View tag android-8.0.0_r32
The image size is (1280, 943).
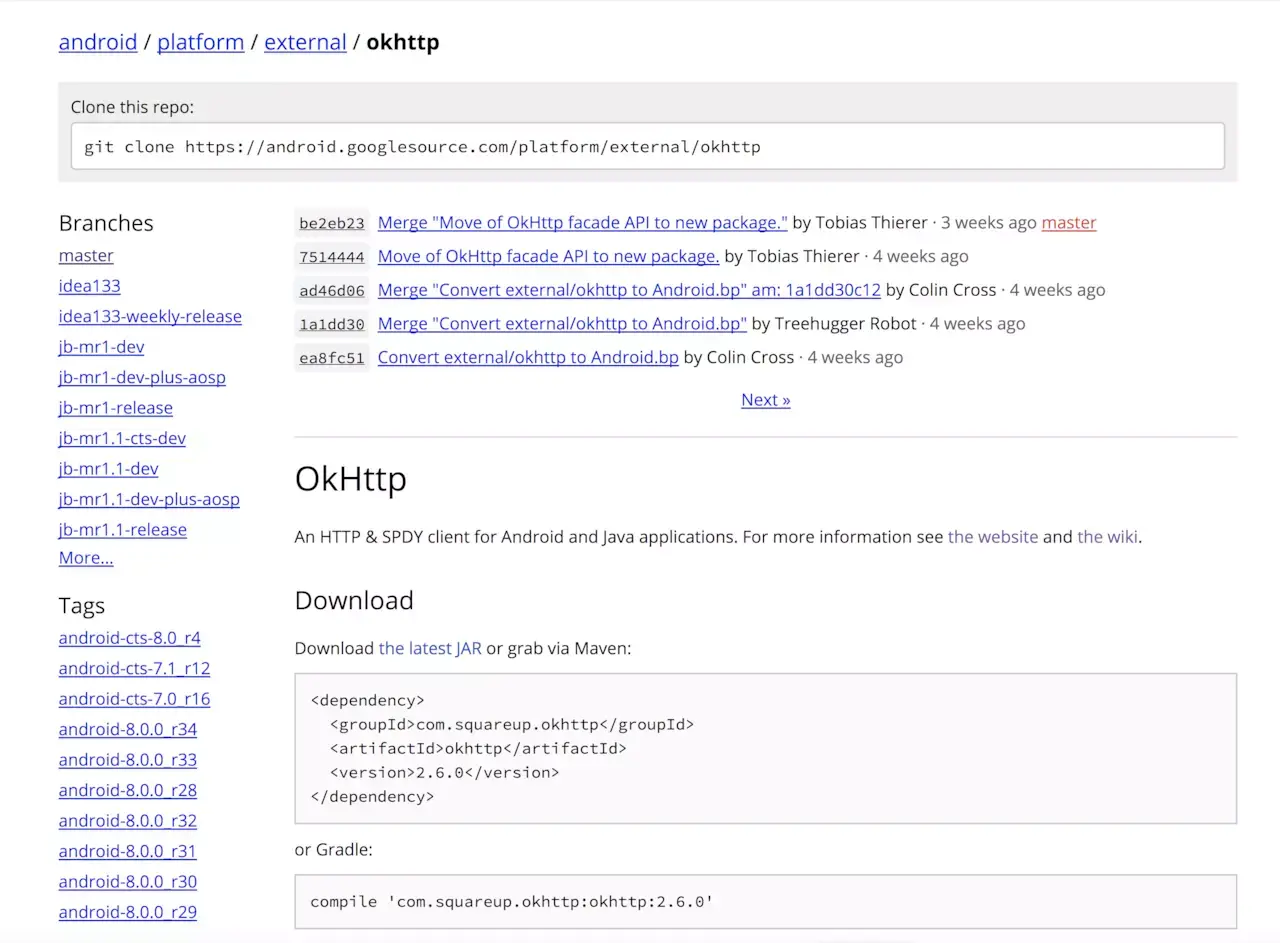coord(128,821)
